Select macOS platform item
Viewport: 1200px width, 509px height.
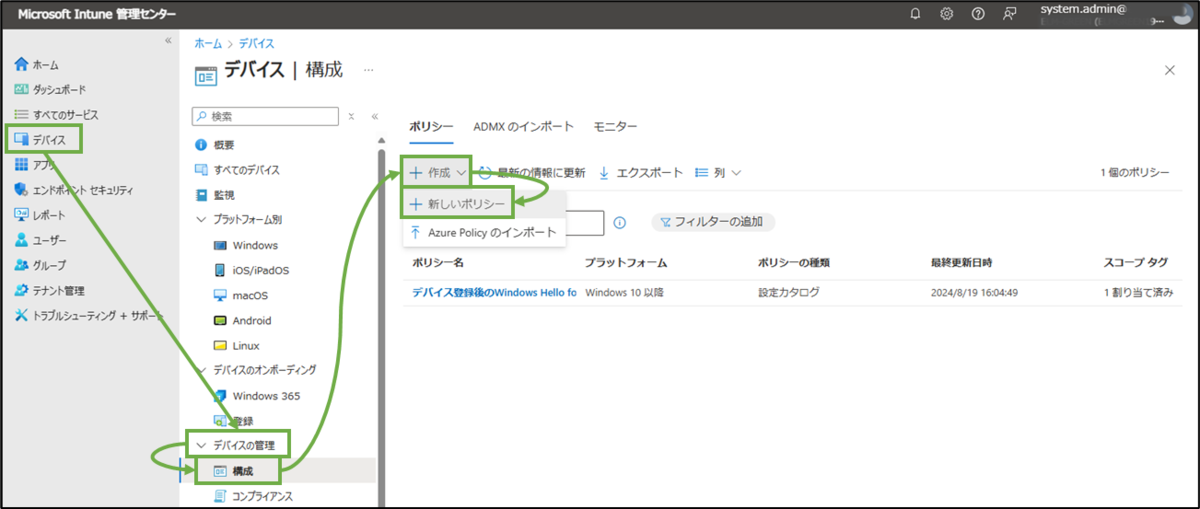(x=241, y=295)
